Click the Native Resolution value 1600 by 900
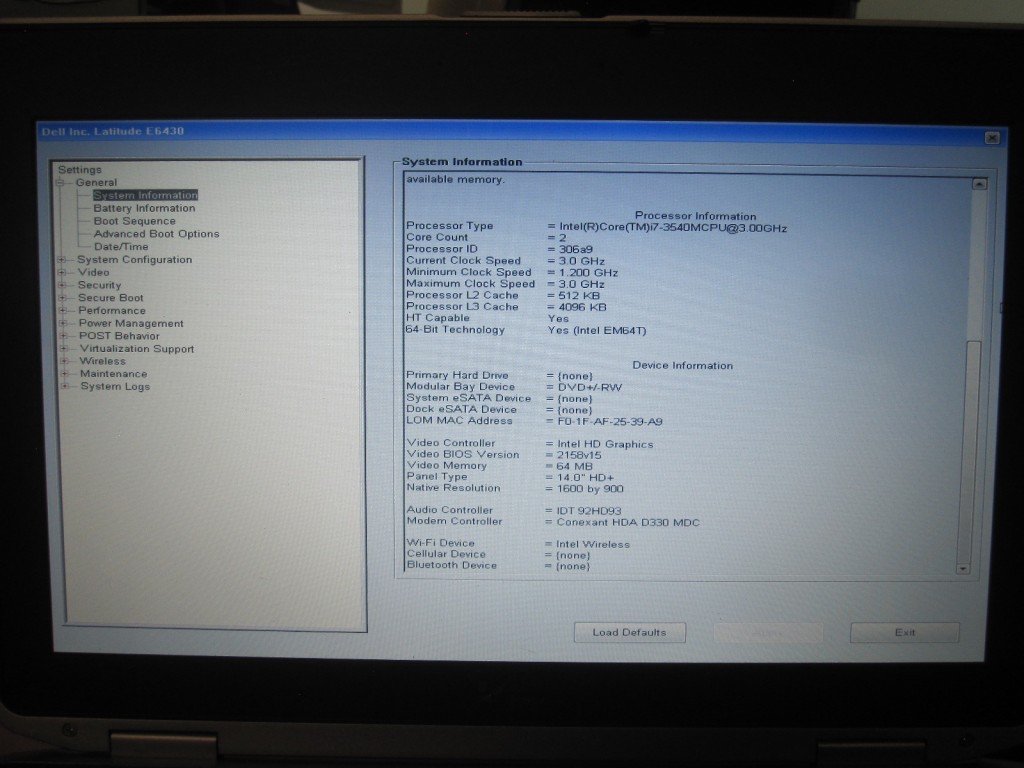Image resolution: width=1024 pixels, height=768 pixels. click(590, 489)
